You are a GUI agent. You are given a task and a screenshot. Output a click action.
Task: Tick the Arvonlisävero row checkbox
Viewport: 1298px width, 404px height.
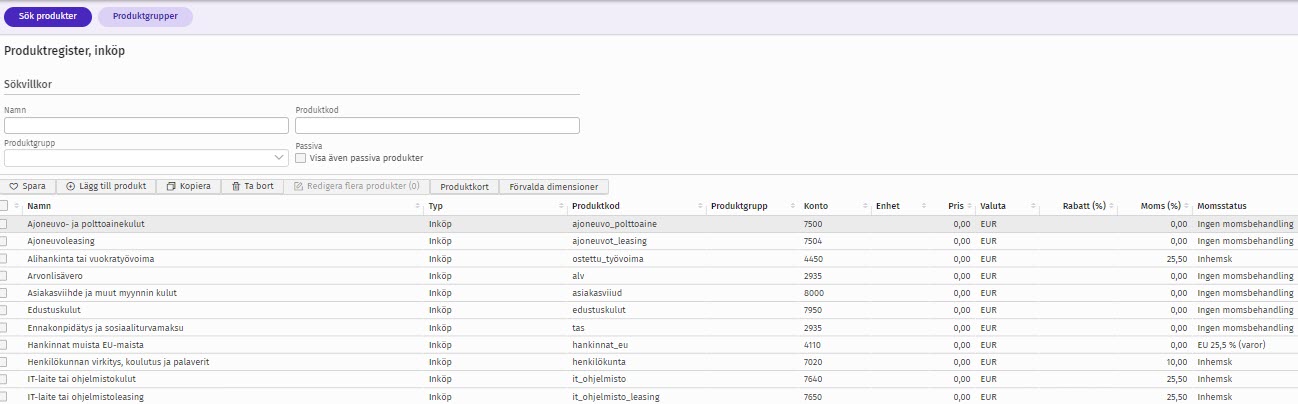(x=4, y=275)
